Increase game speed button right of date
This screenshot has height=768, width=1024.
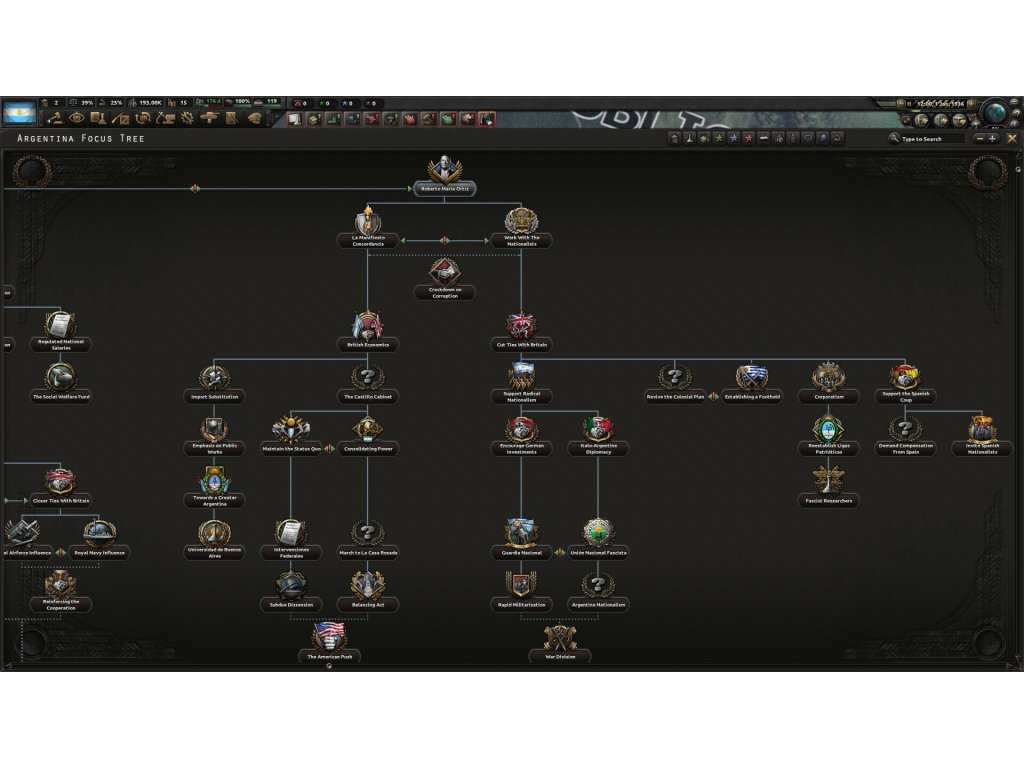[x=971, y=104]
